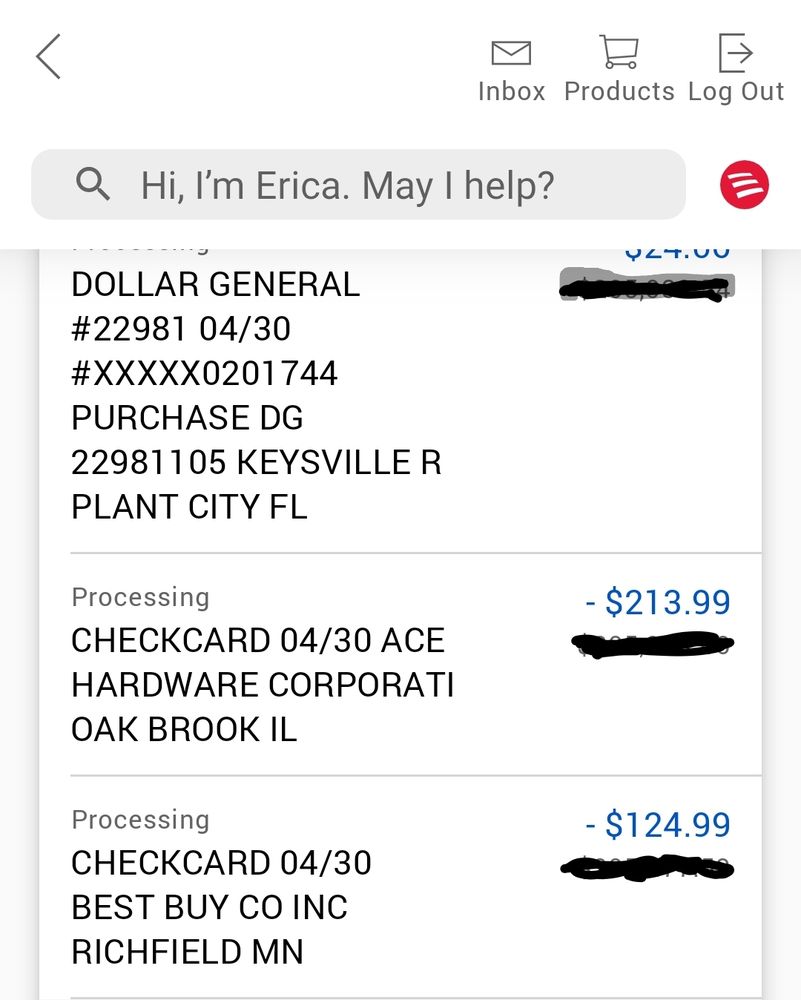Viewport: 801px width, 1000px height.
Task: Open the Inbox envelope icon
Action: pyautogui.click(x=511, y=53)
